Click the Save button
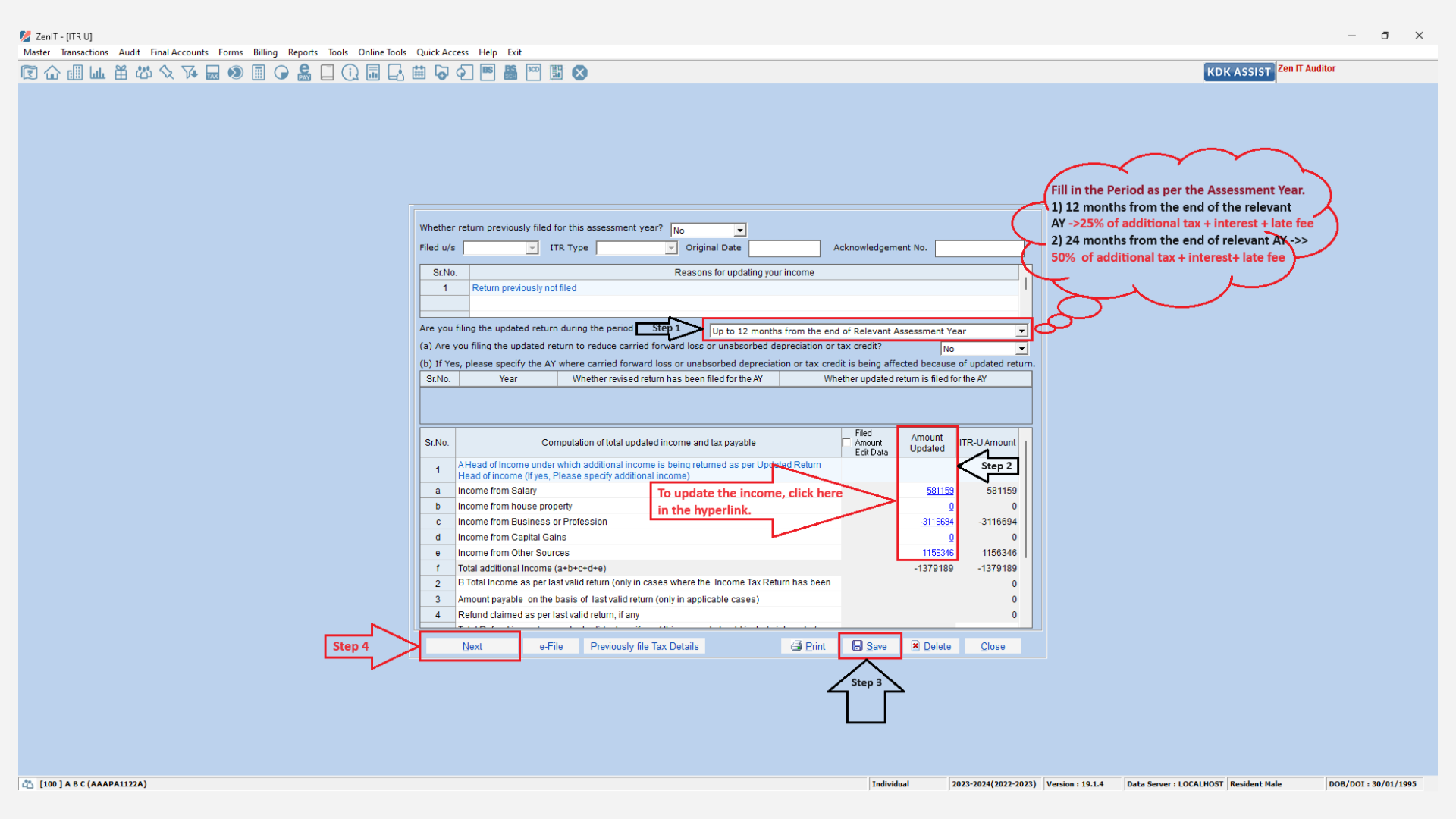The width and height of the screenshot is (1456, 819). coord(870,646)
